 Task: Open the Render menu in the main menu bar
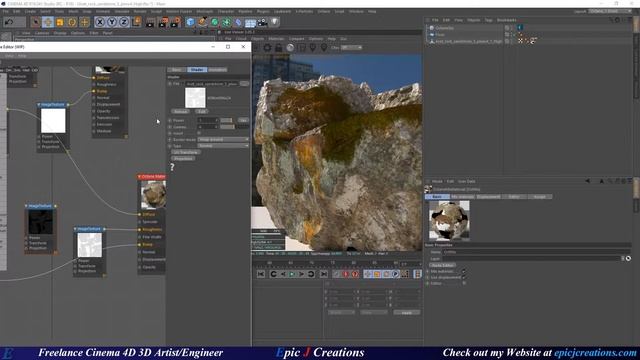pyautogui.click(x=140, y=11)
